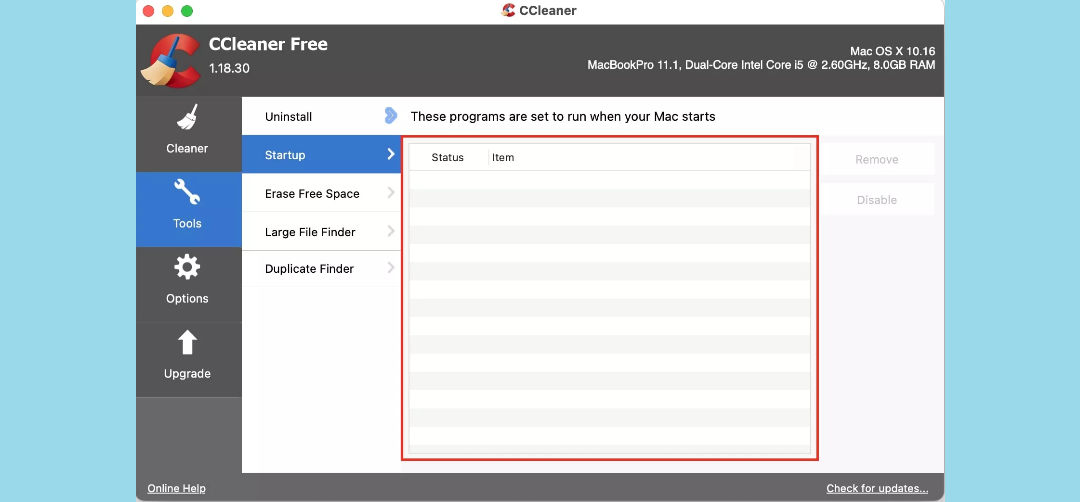Image resolution: width=1080 pixels, height=502 pixels.
Task: Click chevron next to Erase Free Space
Action: tap(391, 193)
